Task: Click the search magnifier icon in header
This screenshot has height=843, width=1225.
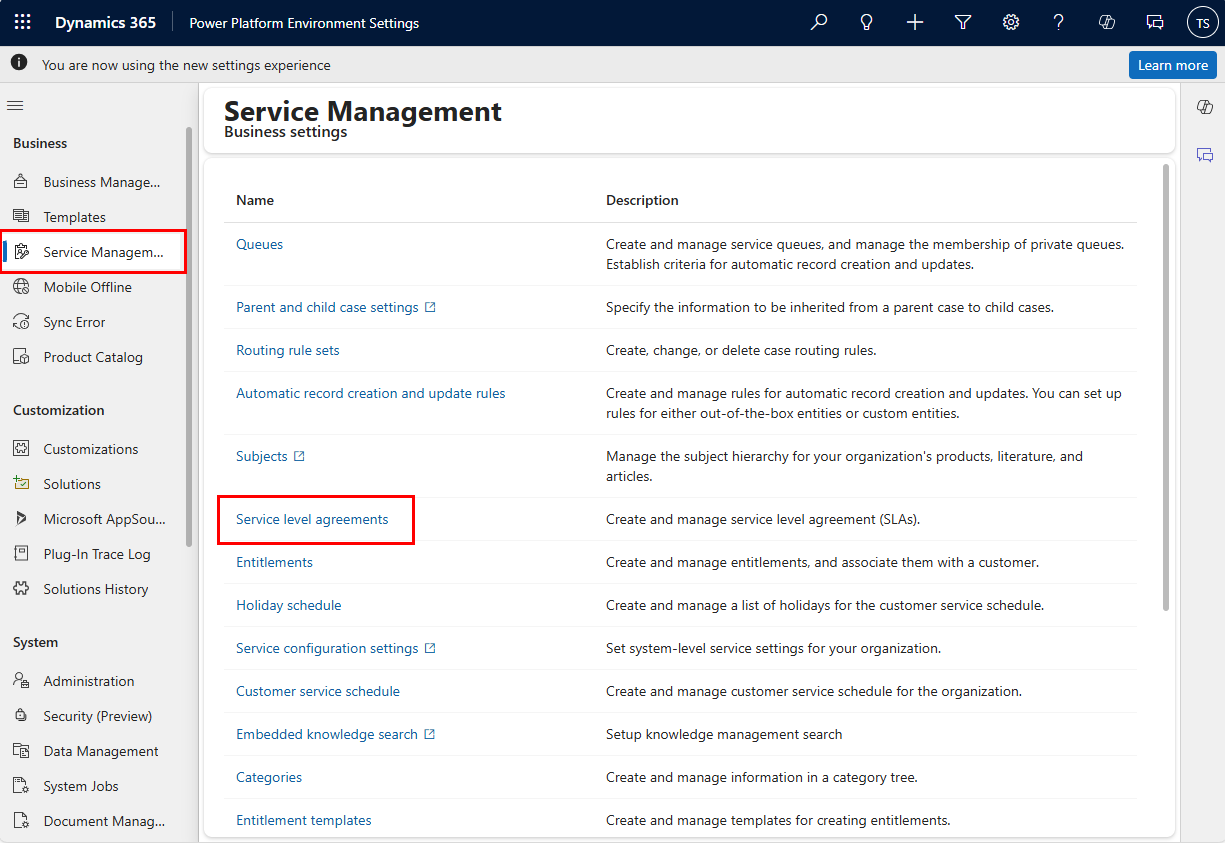Action: point(819,22)
